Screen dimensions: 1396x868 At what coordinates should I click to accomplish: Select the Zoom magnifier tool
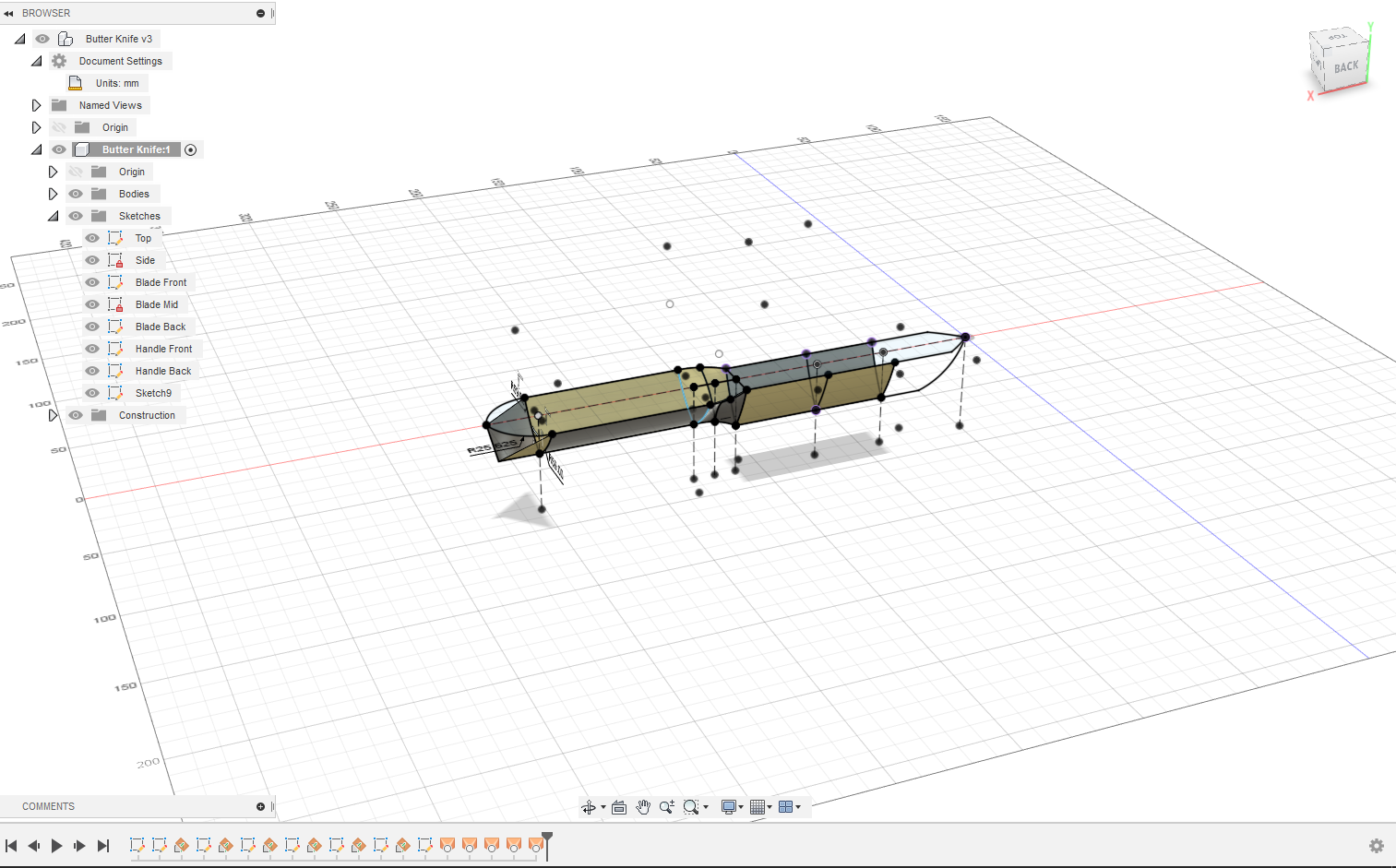click(667, 807)
